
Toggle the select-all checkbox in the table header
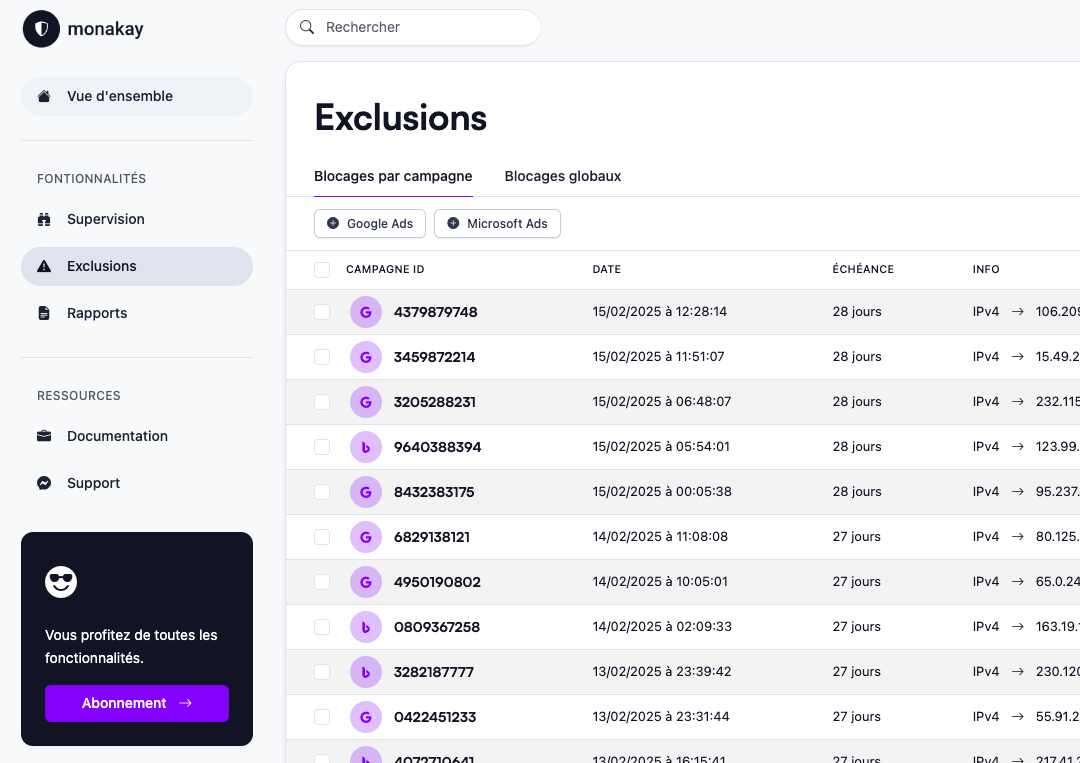pos(322,270)
